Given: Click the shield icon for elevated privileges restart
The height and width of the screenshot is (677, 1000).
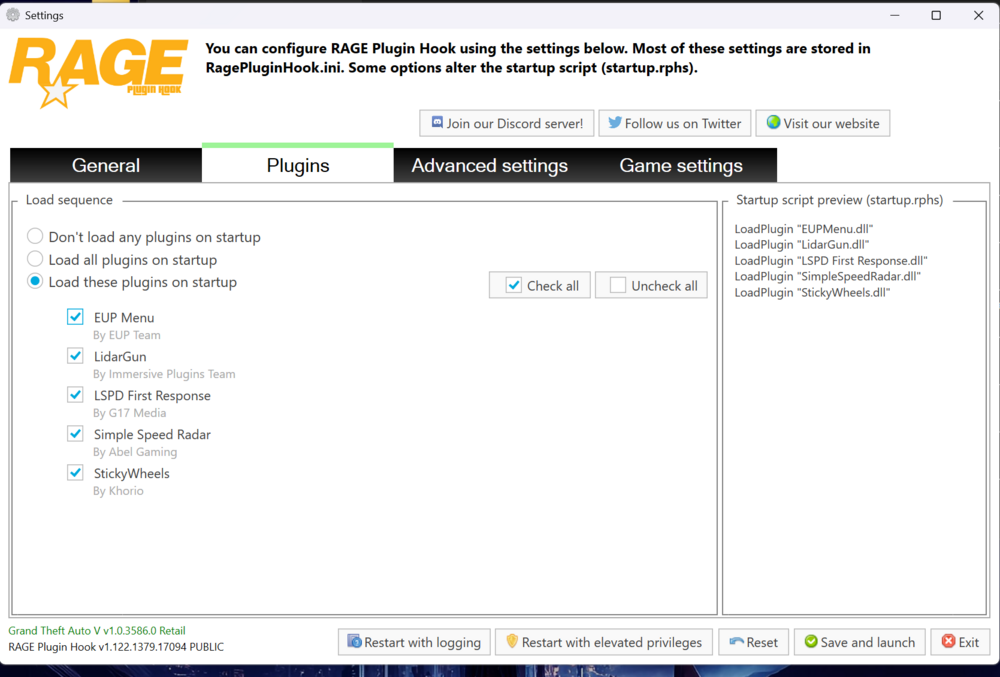Looking at the screenshot, I should coord(512,642).
